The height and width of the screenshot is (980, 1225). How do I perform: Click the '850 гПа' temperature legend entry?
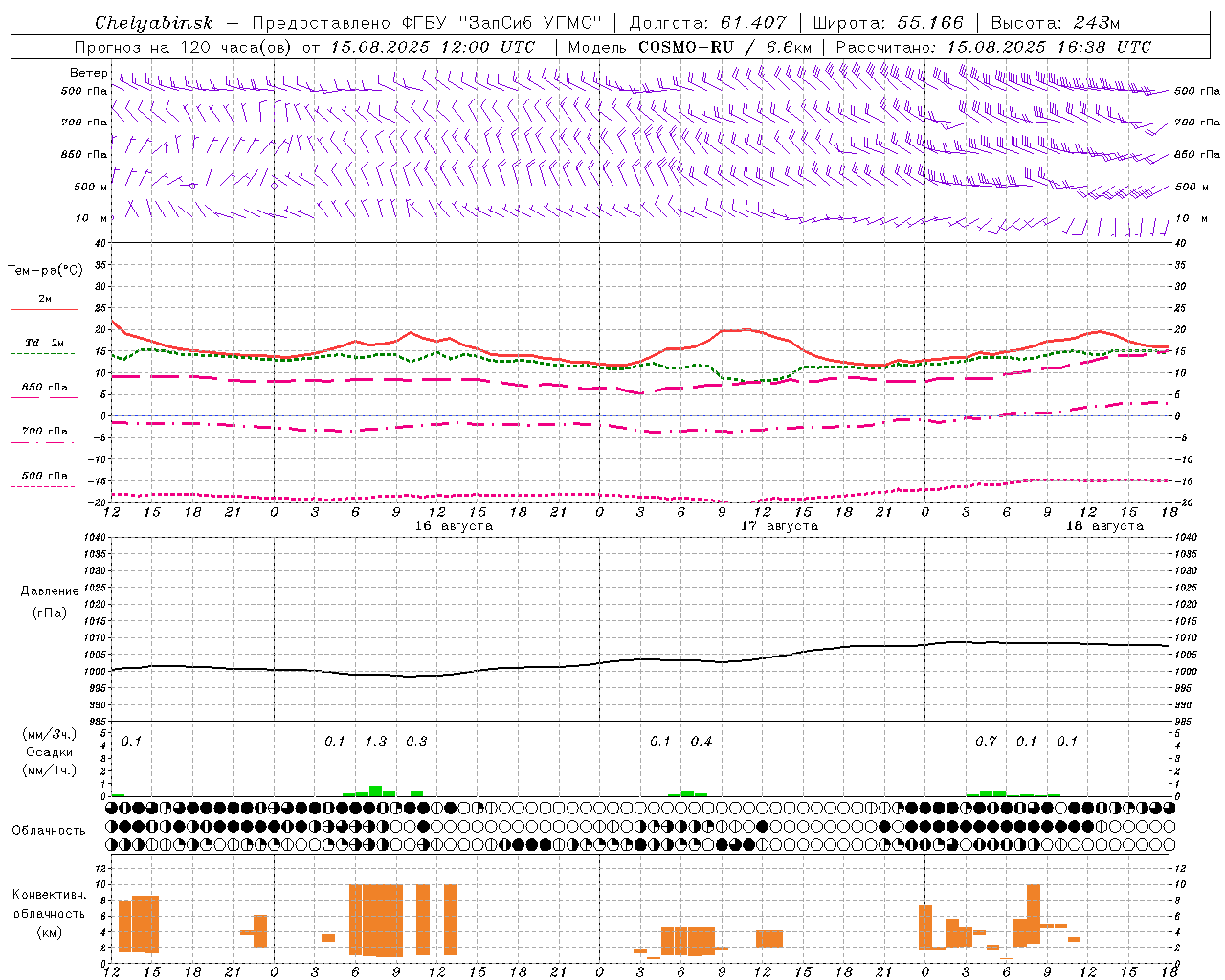44,388
